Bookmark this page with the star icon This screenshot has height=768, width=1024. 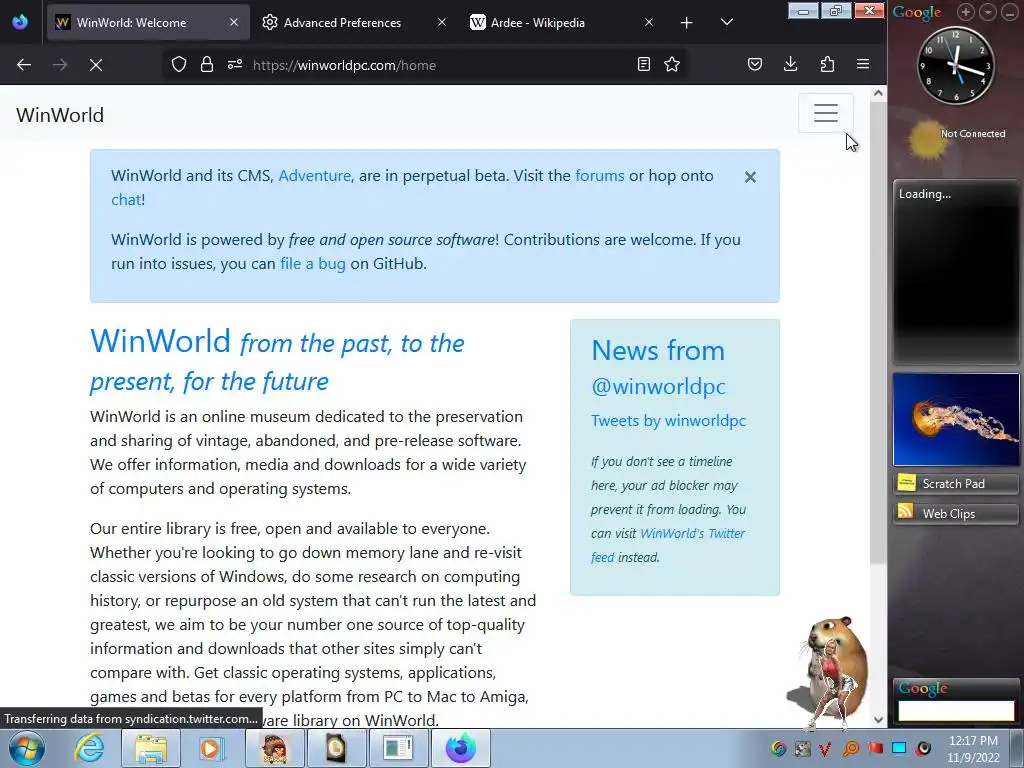point(672,64)
